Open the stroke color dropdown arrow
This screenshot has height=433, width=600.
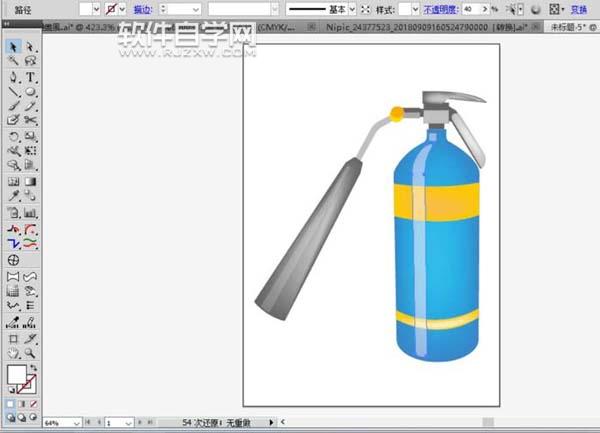pyautogui.click(x=122, y=9)
